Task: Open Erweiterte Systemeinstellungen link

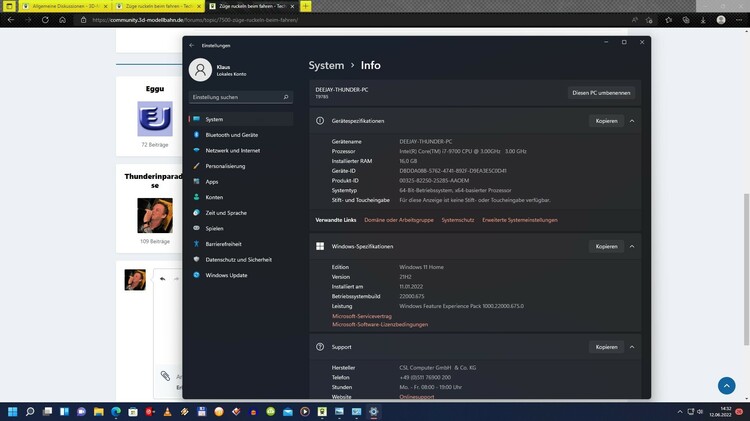Action: pos(520,220)
